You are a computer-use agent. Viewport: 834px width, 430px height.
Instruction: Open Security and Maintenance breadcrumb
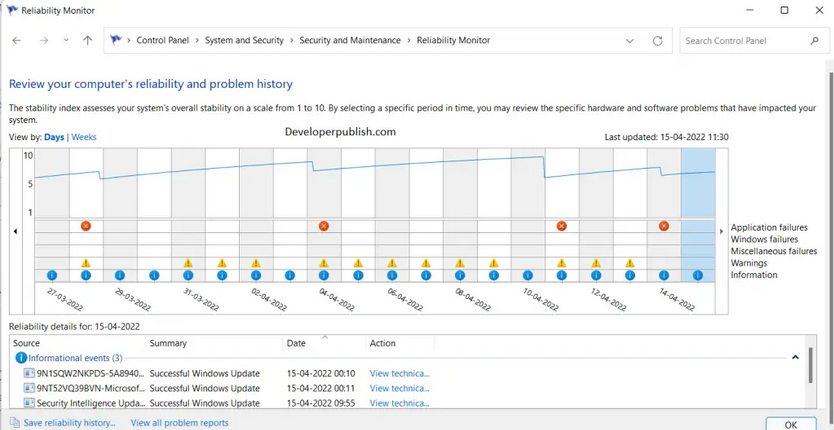tap(350, 40)
